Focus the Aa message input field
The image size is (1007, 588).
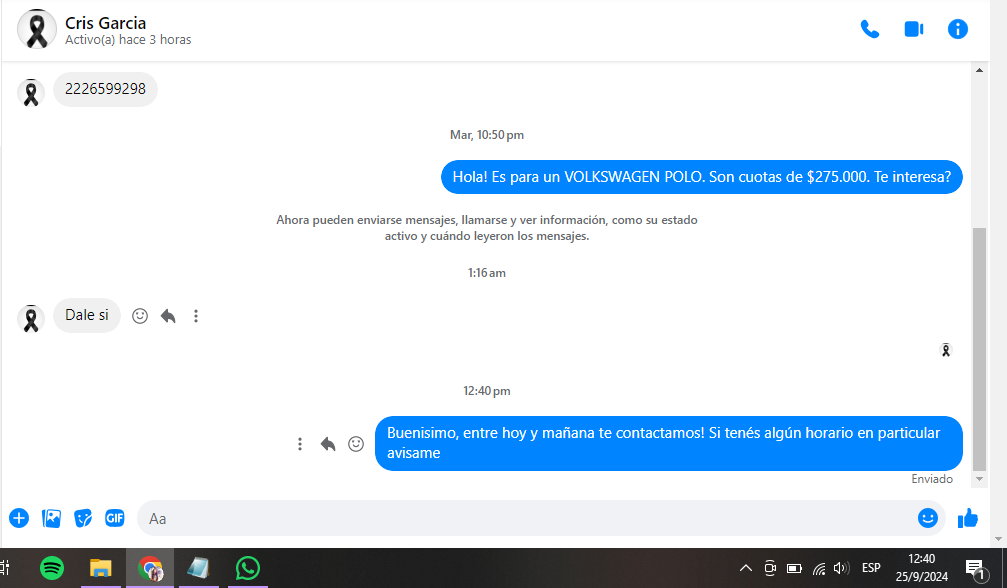click(x=527, y=519)
